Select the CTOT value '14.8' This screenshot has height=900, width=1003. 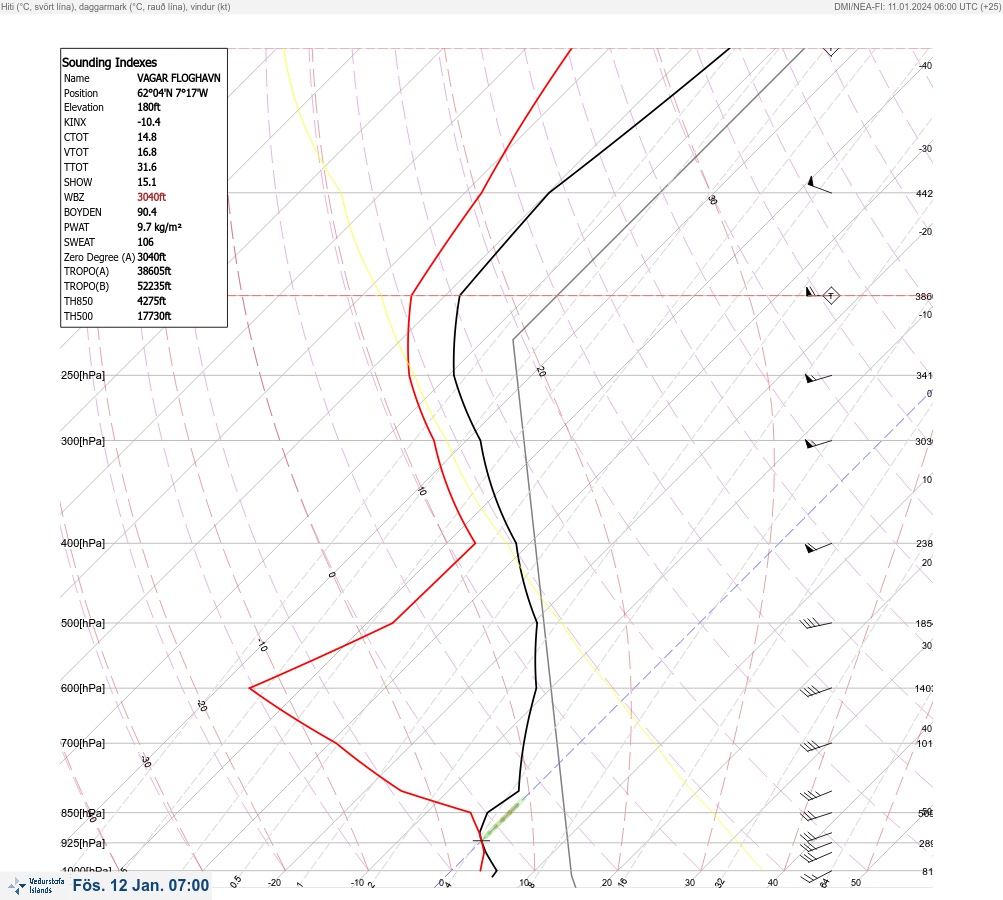pyautogui.click(x=146, y=137)
